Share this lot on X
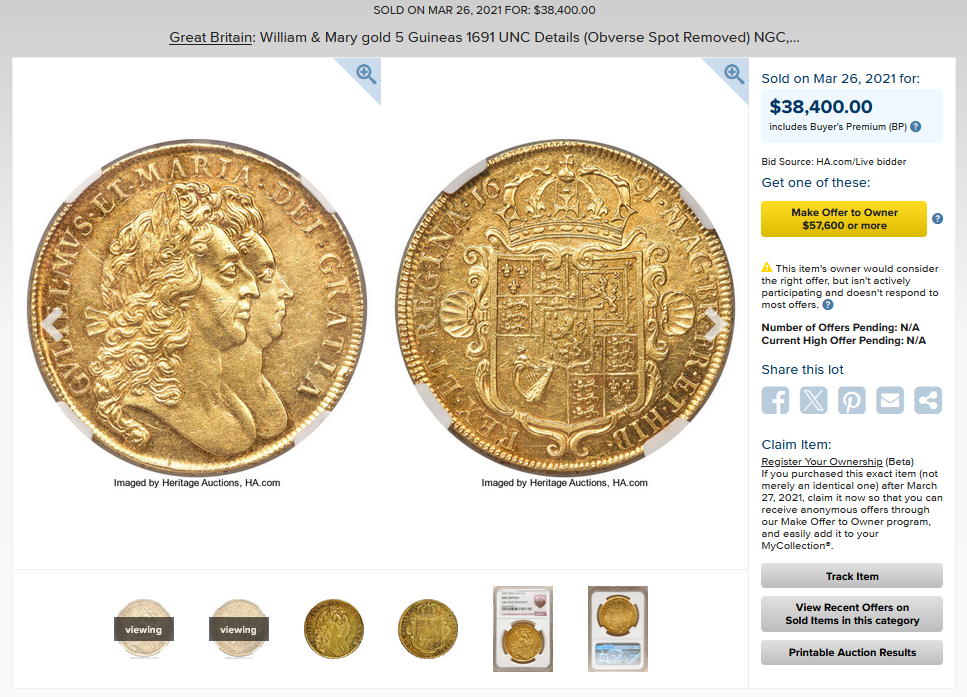This screenshot has width=967, height=697. 813,400
